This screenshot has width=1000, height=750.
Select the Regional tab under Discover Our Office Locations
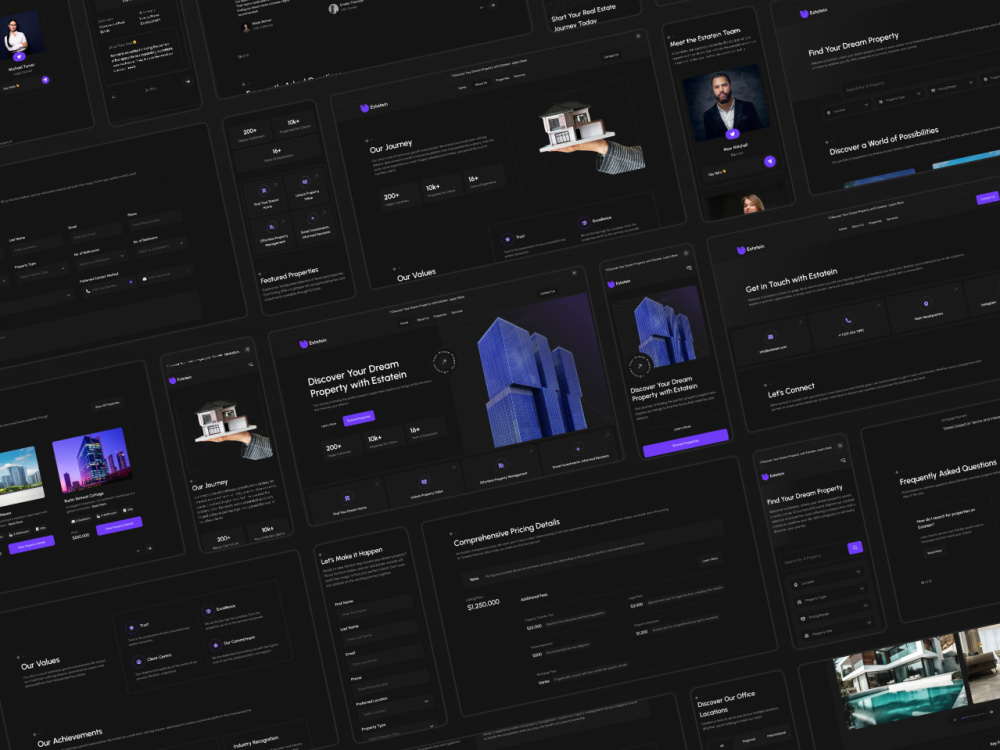[748, 740]
